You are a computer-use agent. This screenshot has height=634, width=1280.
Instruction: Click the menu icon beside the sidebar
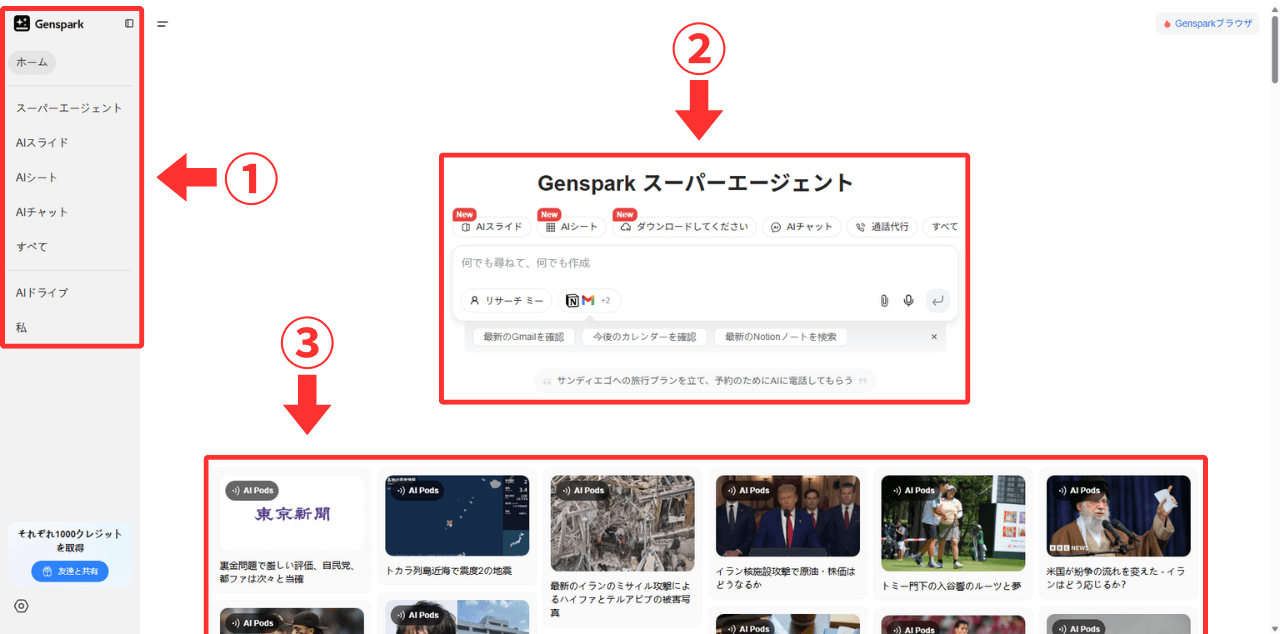162,24
